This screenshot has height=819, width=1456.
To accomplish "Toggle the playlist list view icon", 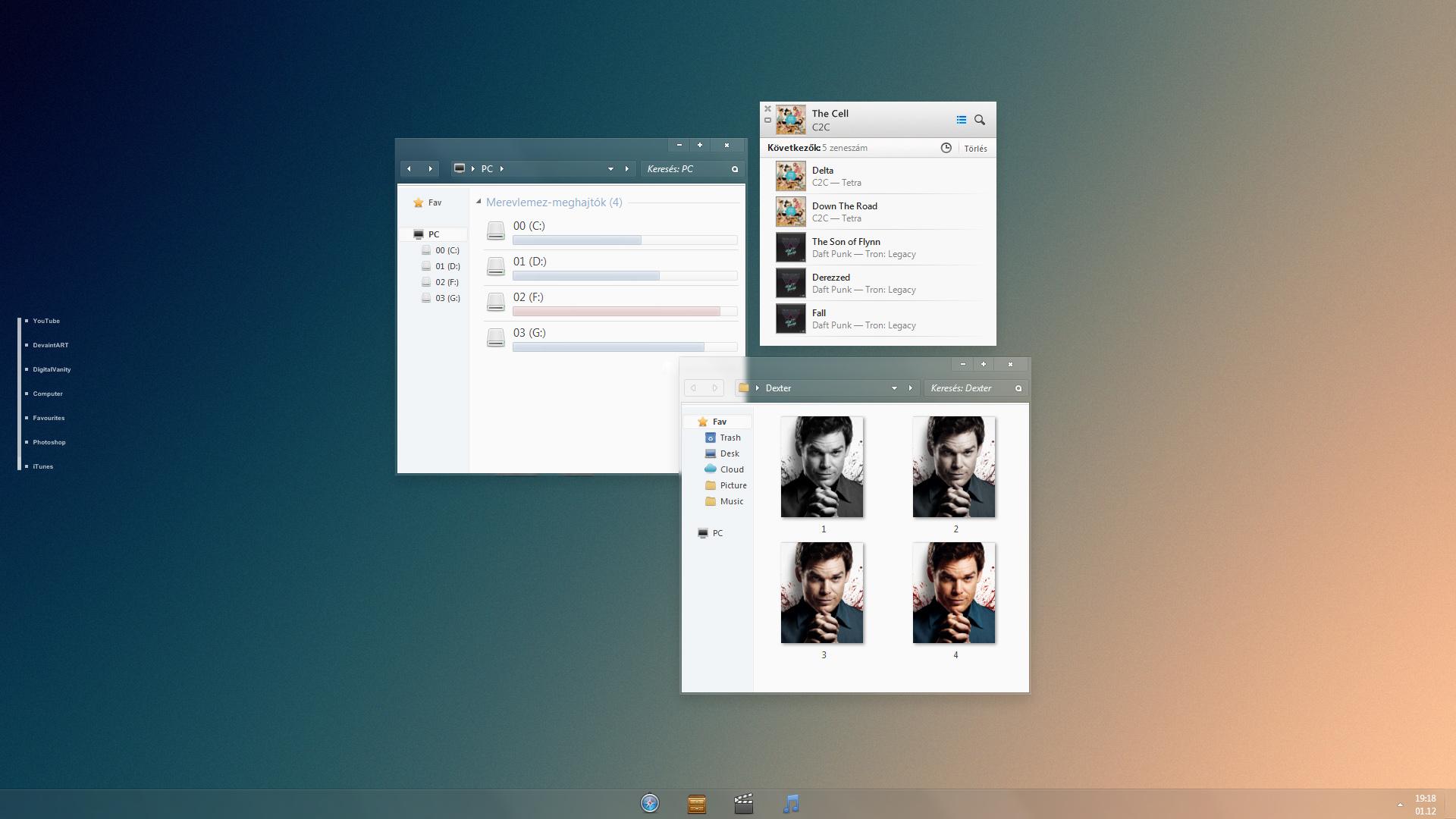I will (961, 120).
